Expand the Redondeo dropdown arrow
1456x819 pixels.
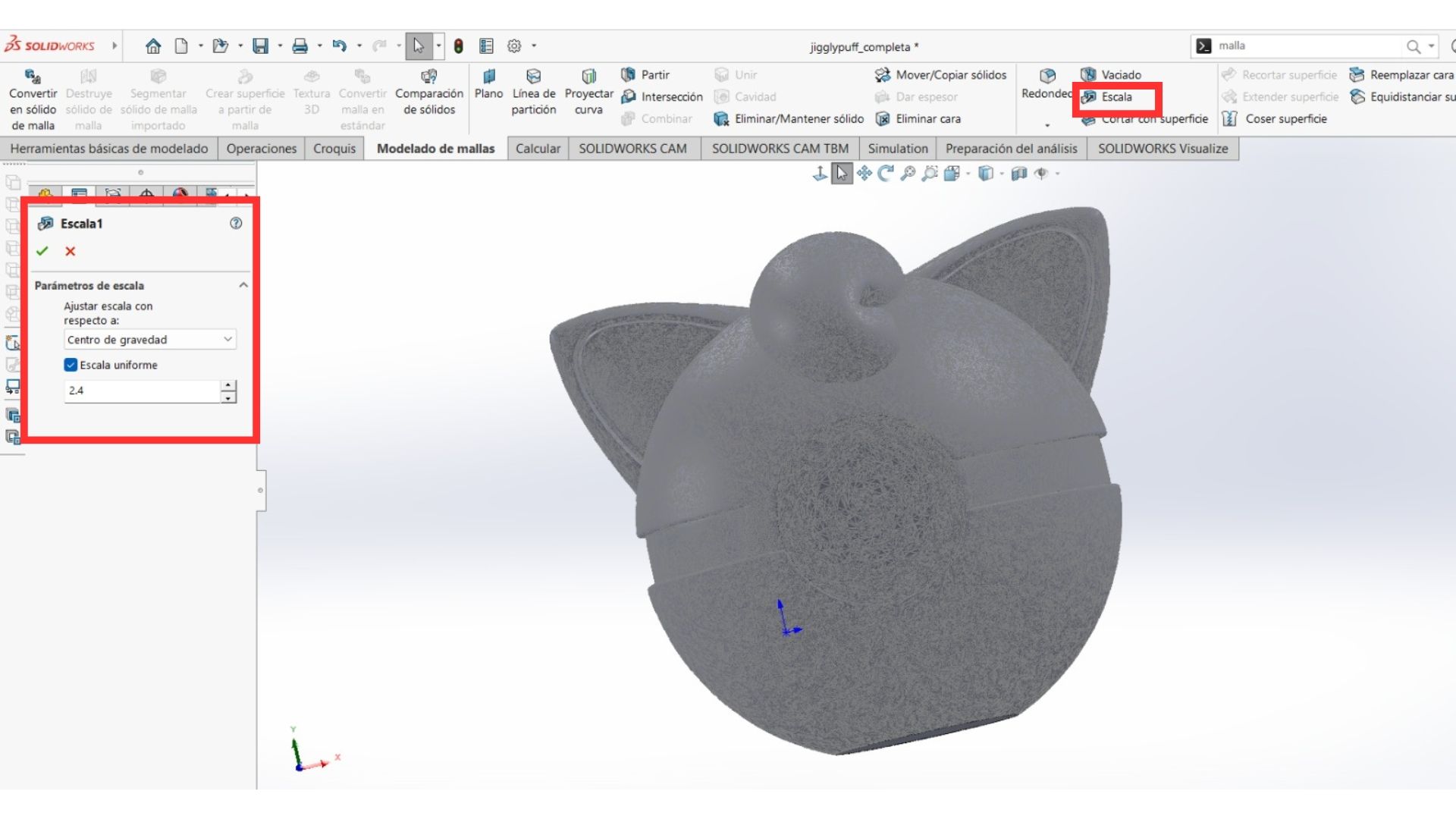coord(1047,126)
